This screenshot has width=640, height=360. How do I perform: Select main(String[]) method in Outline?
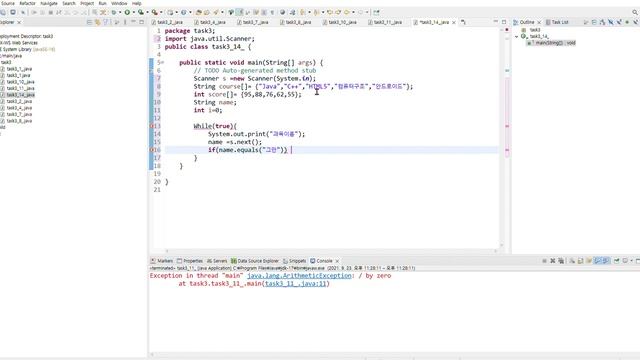pos(551,42)
